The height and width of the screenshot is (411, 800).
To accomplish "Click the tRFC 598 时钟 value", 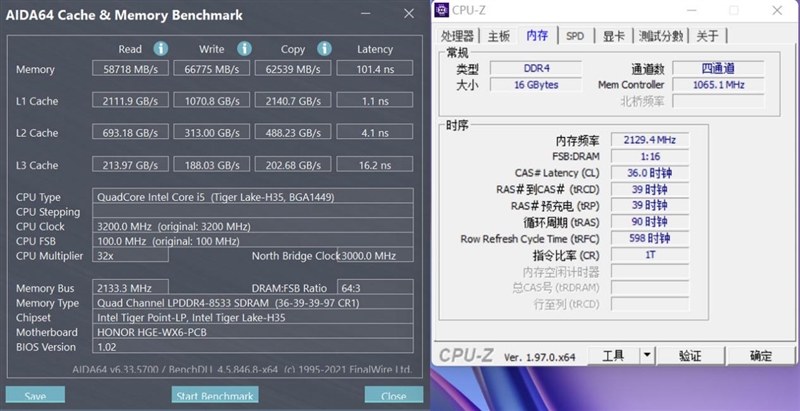I will click(650, 238).
